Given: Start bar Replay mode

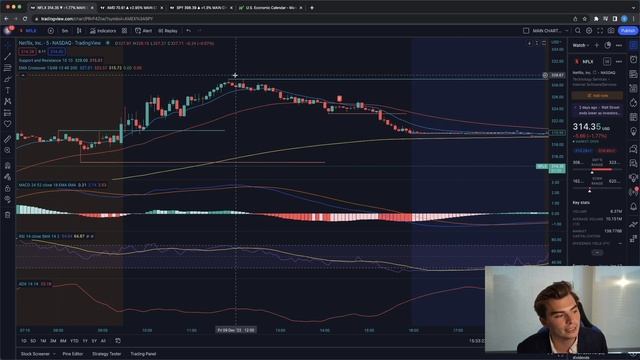Looking at the screenshot, I should pyautogui.click(x=168, y=31).
